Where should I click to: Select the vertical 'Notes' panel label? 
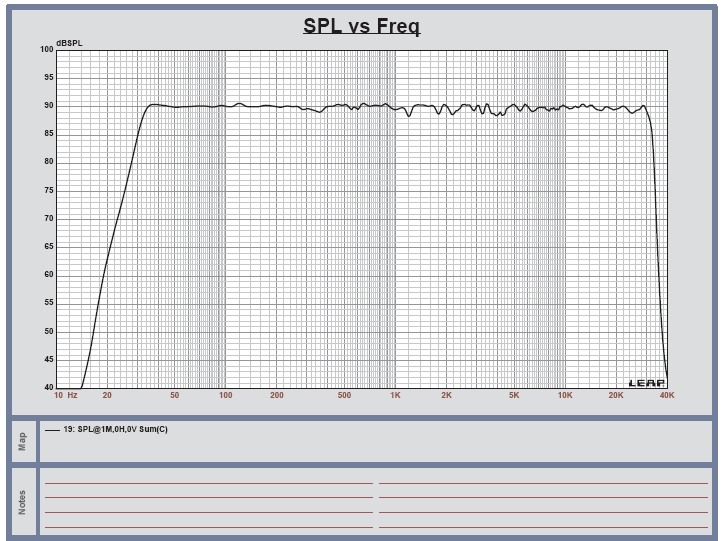[23, 503]
